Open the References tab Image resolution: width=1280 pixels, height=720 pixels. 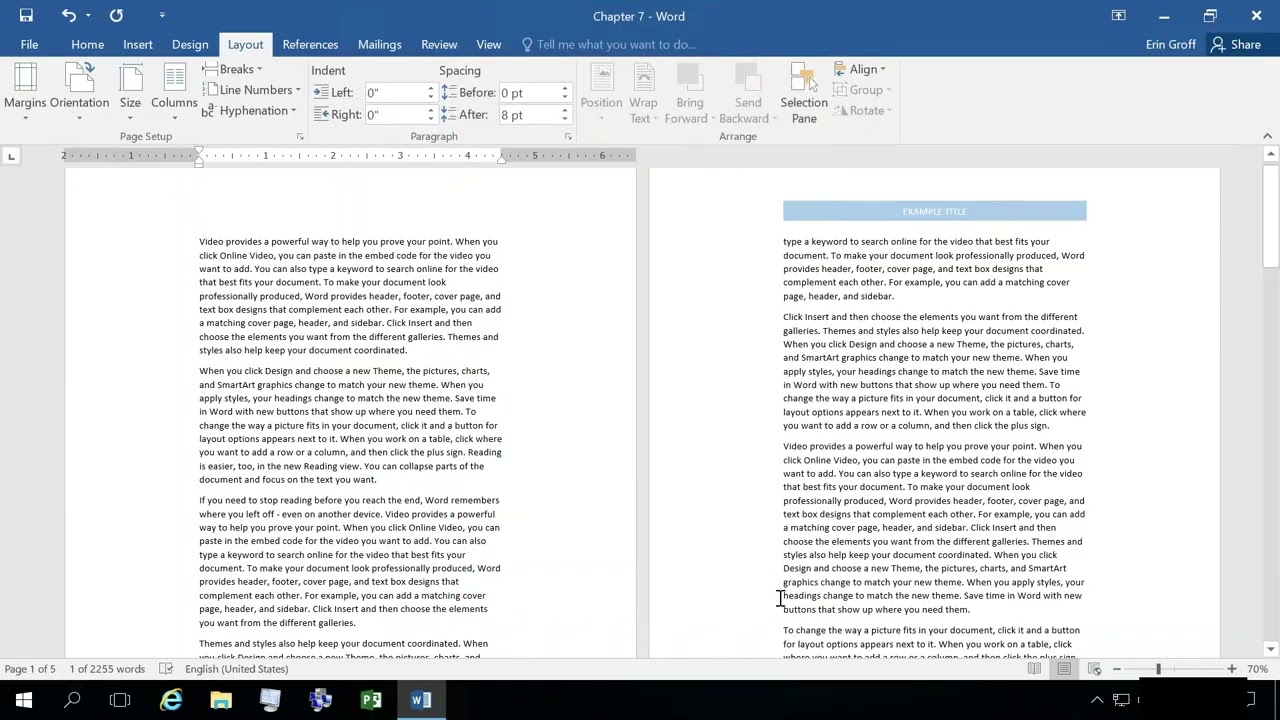(310, 44)
